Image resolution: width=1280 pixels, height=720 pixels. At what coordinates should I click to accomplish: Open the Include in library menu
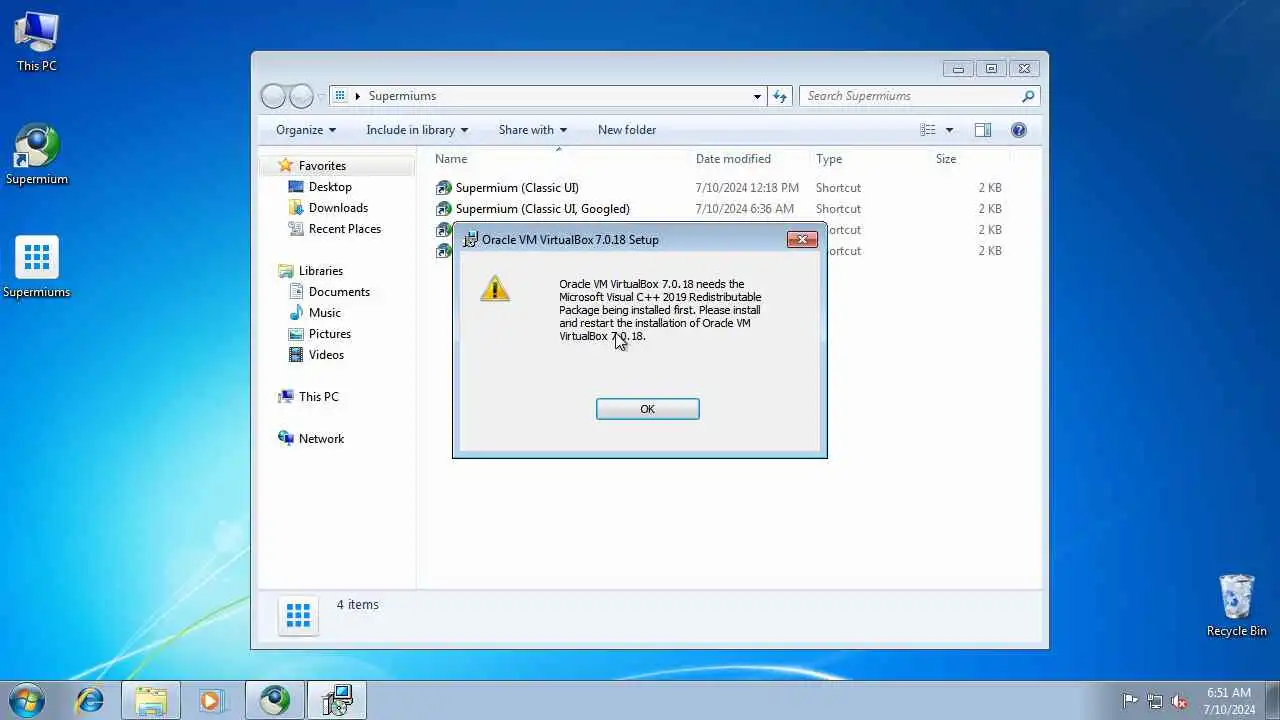pos(417,130)
